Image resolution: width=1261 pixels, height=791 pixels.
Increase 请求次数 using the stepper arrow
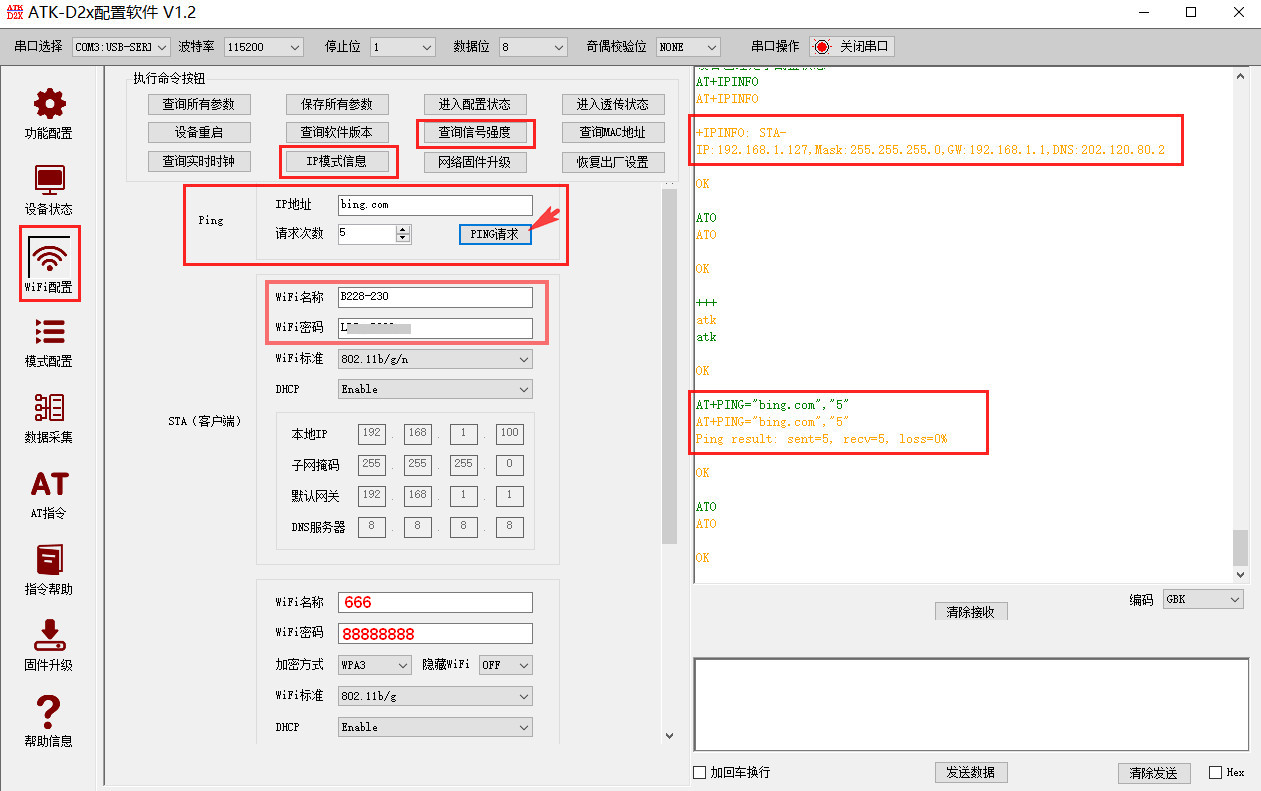pyautogui.click(x=404, y=228)
